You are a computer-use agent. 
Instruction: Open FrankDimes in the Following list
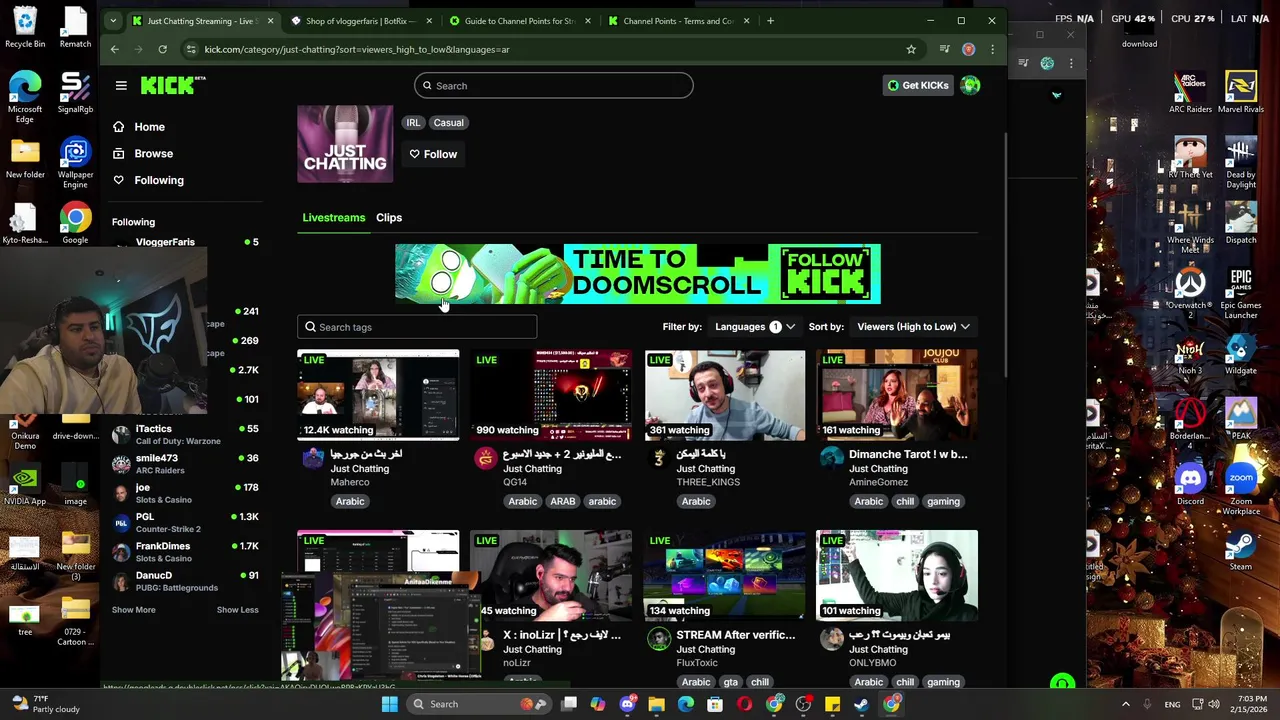pyautogui.click(x=186, y=552)
